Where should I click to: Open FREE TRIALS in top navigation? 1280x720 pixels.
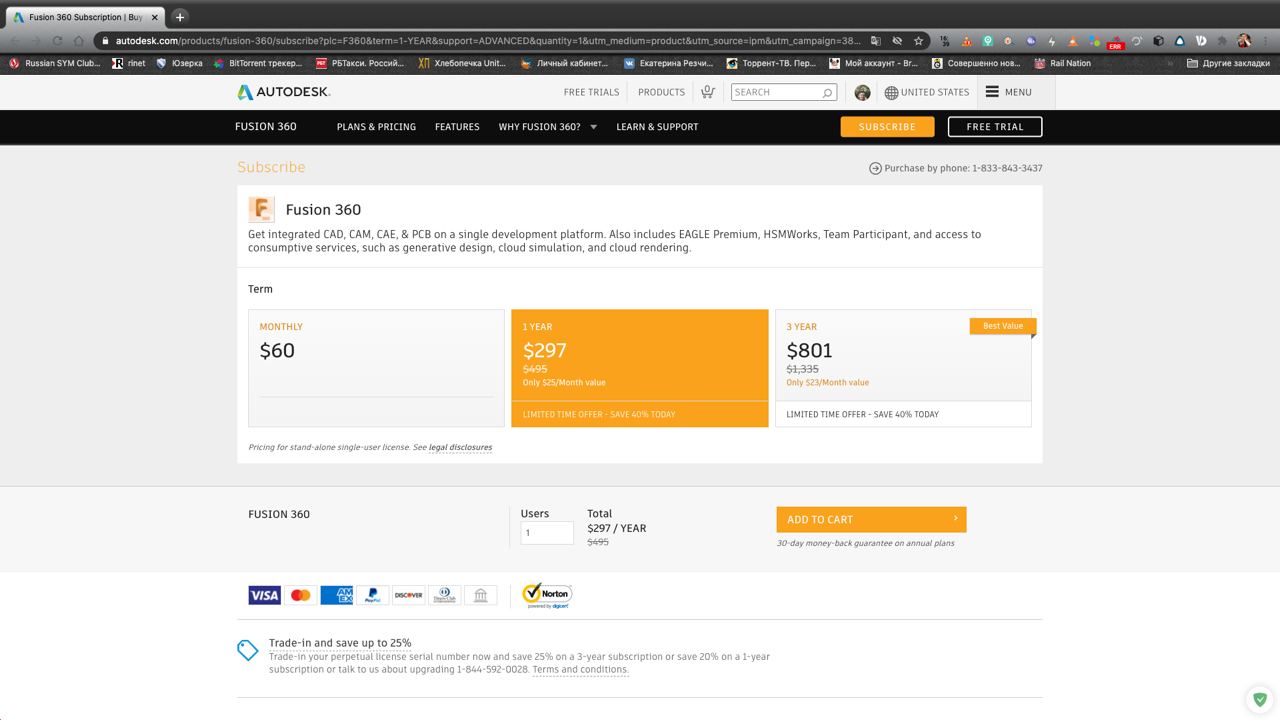click(591, 92)
